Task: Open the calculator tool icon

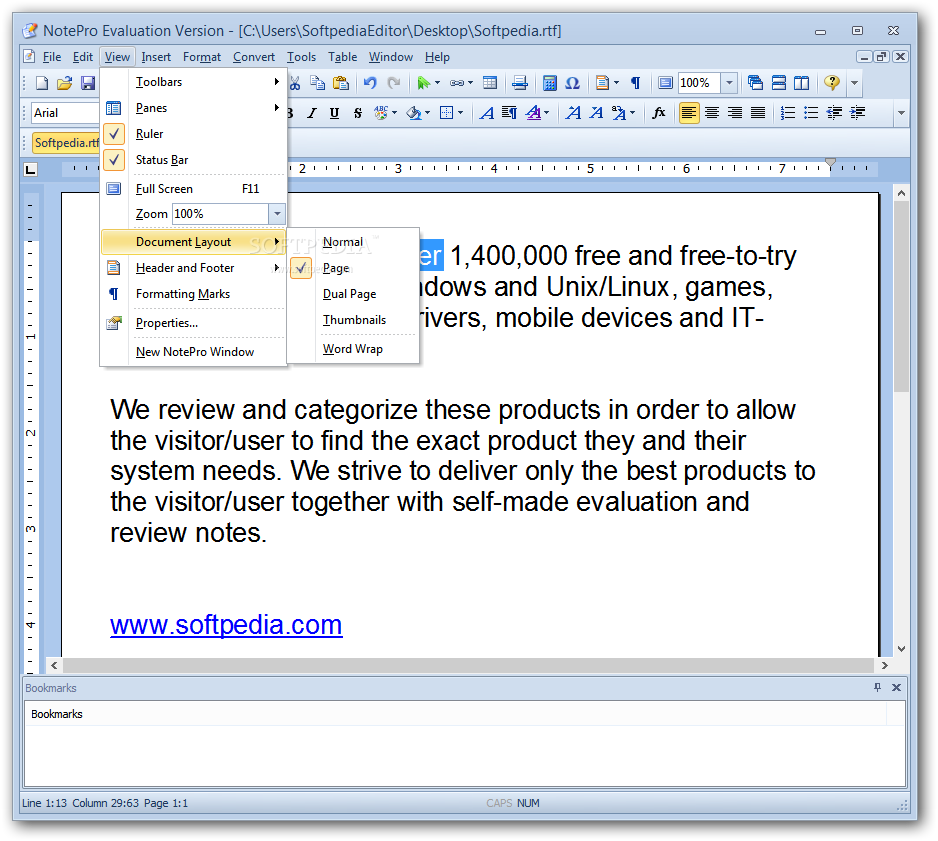Action: pyautogui.click(x=549, y=83)
